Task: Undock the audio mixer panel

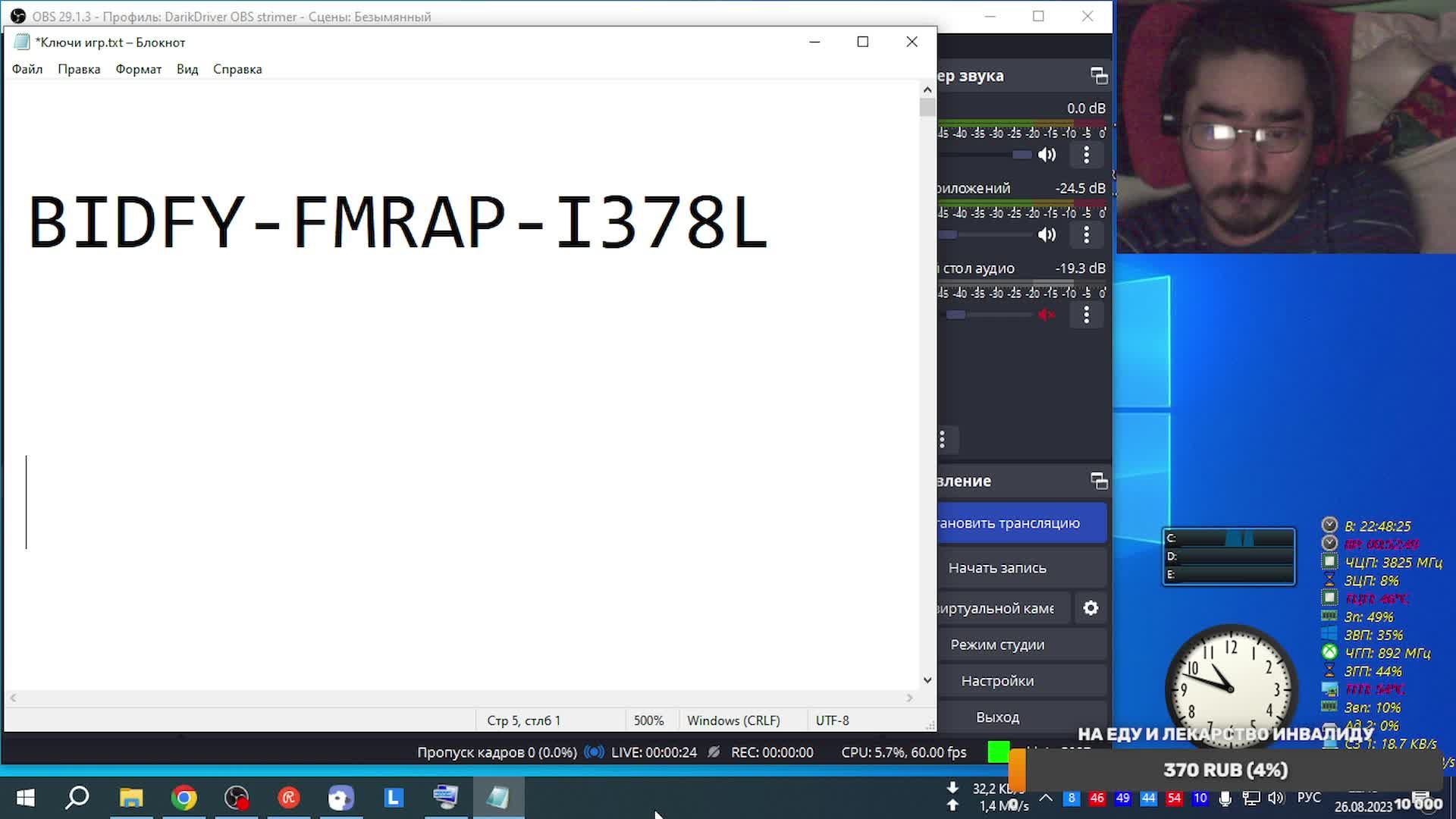Action: 1099,76
